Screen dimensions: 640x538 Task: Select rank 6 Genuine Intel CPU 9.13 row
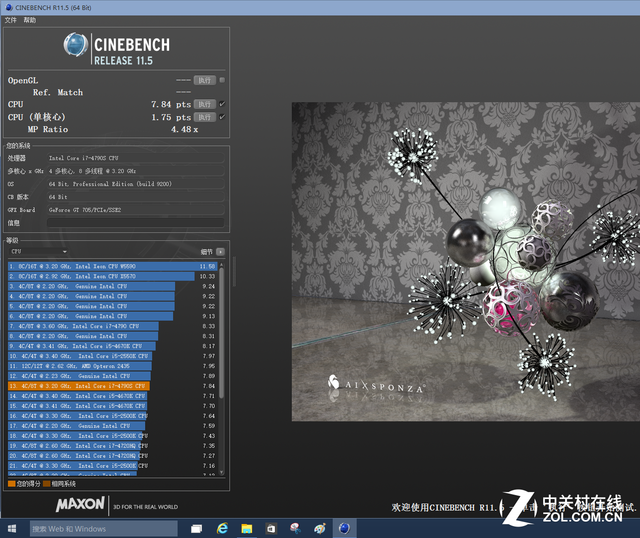click(113, 316)
